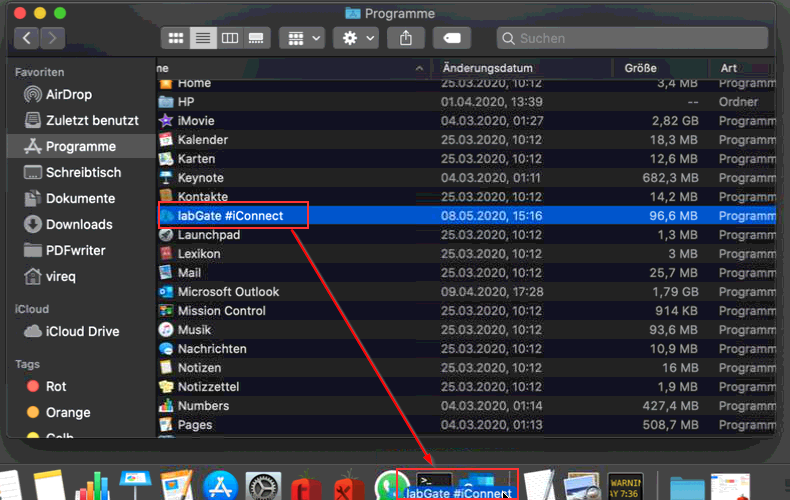Click the Share toolbar icon

(x=406, y=38)
